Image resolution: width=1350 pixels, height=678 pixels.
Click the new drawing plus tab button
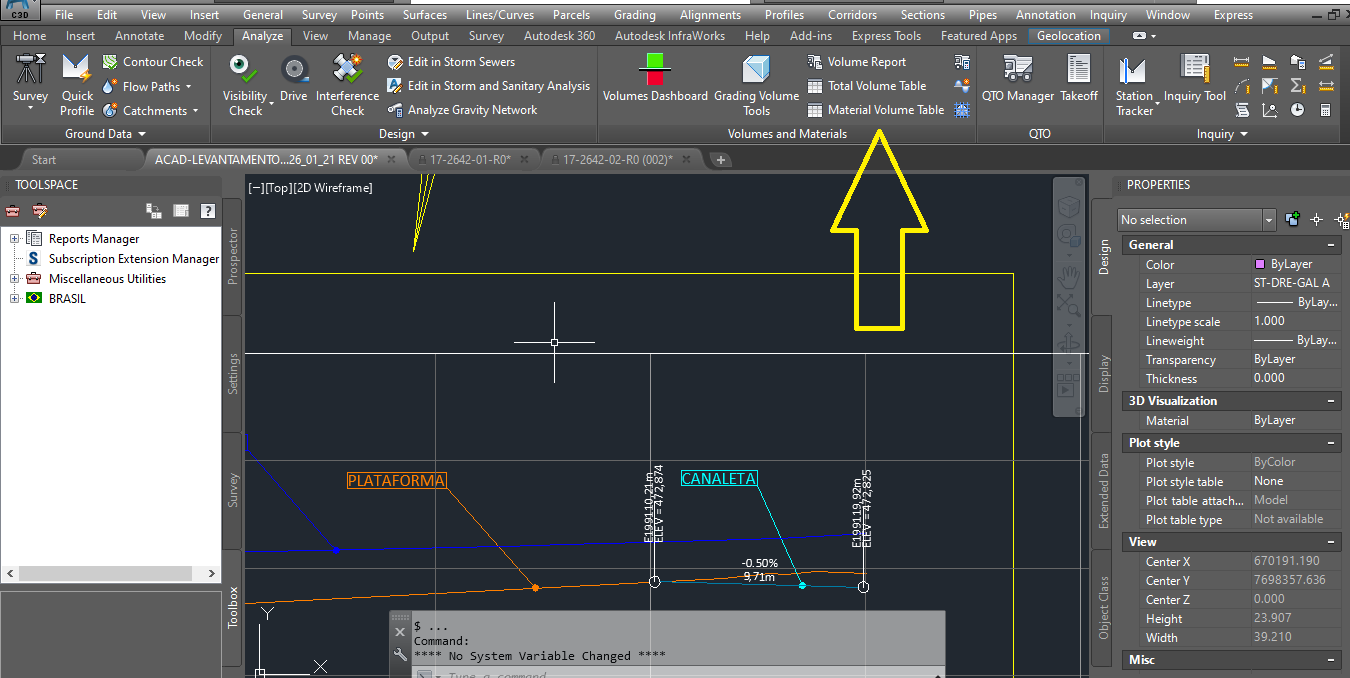pos(721,160)
